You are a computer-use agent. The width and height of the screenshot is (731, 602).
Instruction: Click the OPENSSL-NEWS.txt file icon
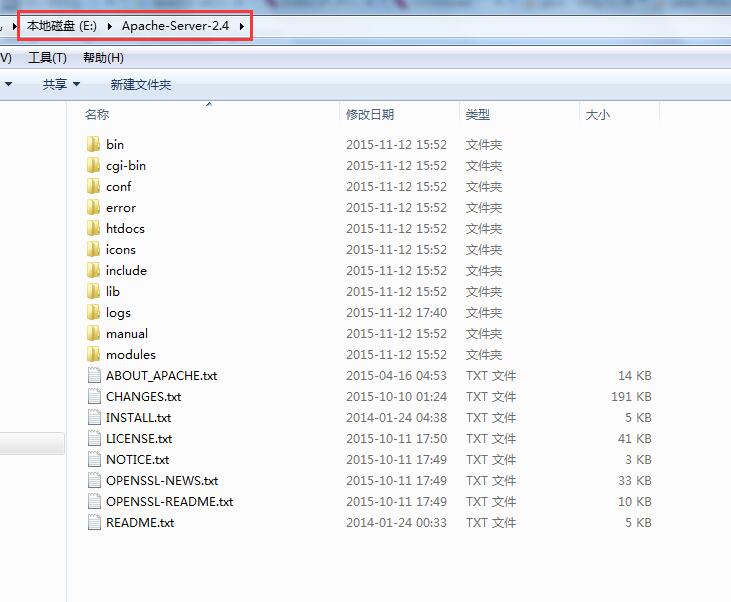coord(94,480)
